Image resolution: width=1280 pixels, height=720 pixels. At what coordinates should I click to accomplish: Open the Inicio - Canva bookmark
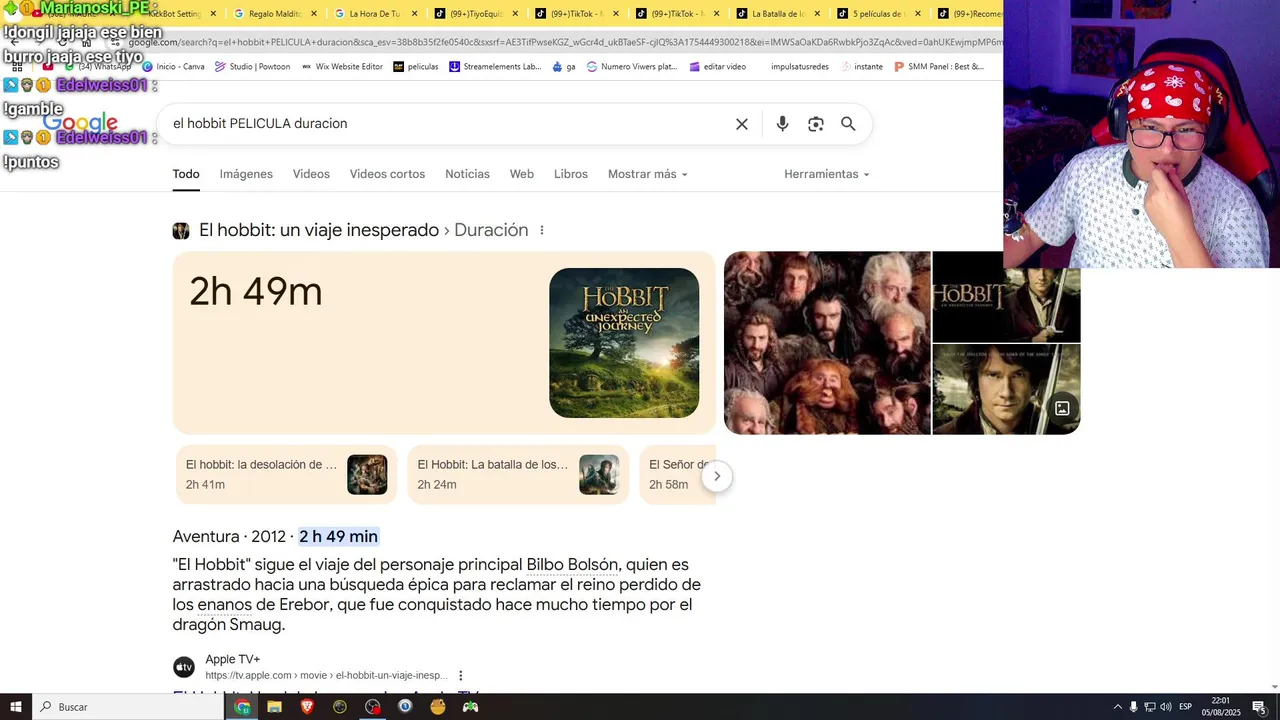tap(173, 67)
